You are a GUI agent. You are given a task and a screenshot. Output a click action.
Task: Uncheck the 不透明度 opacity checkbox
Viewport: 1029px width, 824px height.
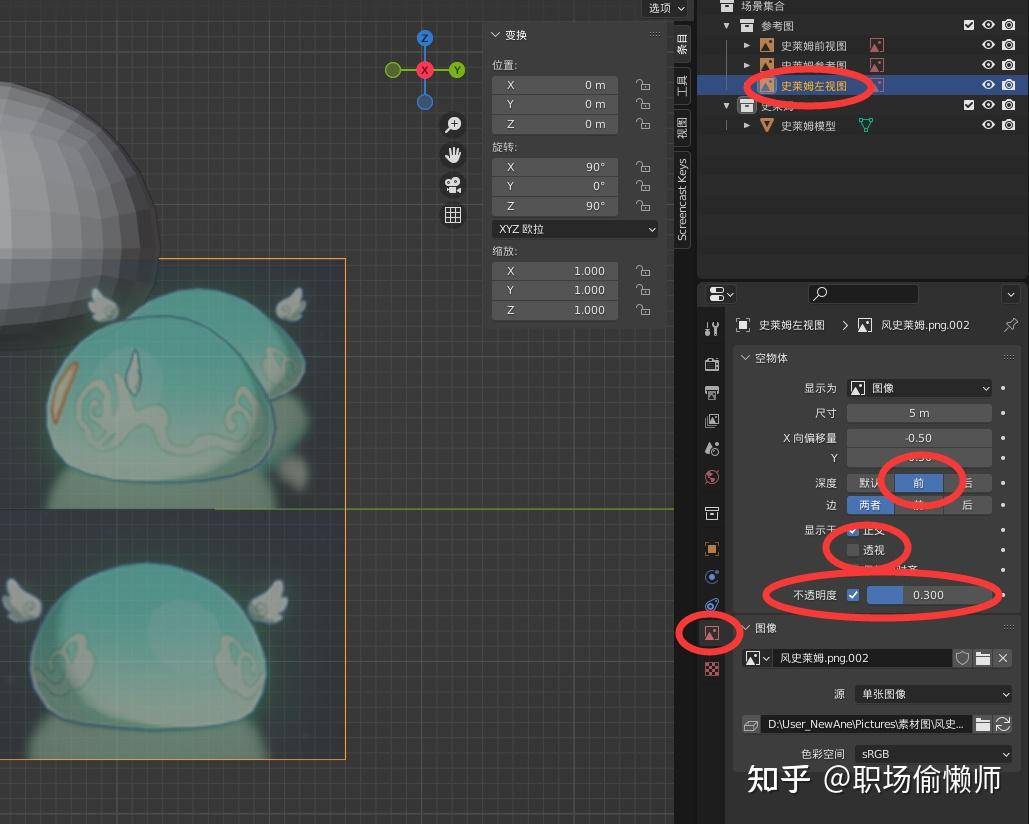pos(853,595)
